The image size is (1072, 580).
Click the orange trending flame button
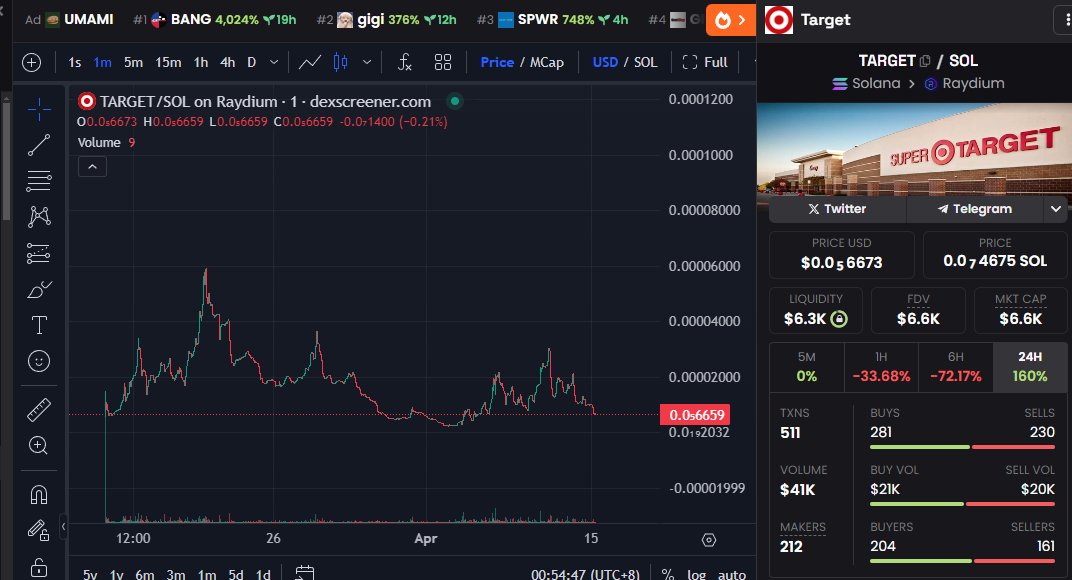(x=731, y=20)
